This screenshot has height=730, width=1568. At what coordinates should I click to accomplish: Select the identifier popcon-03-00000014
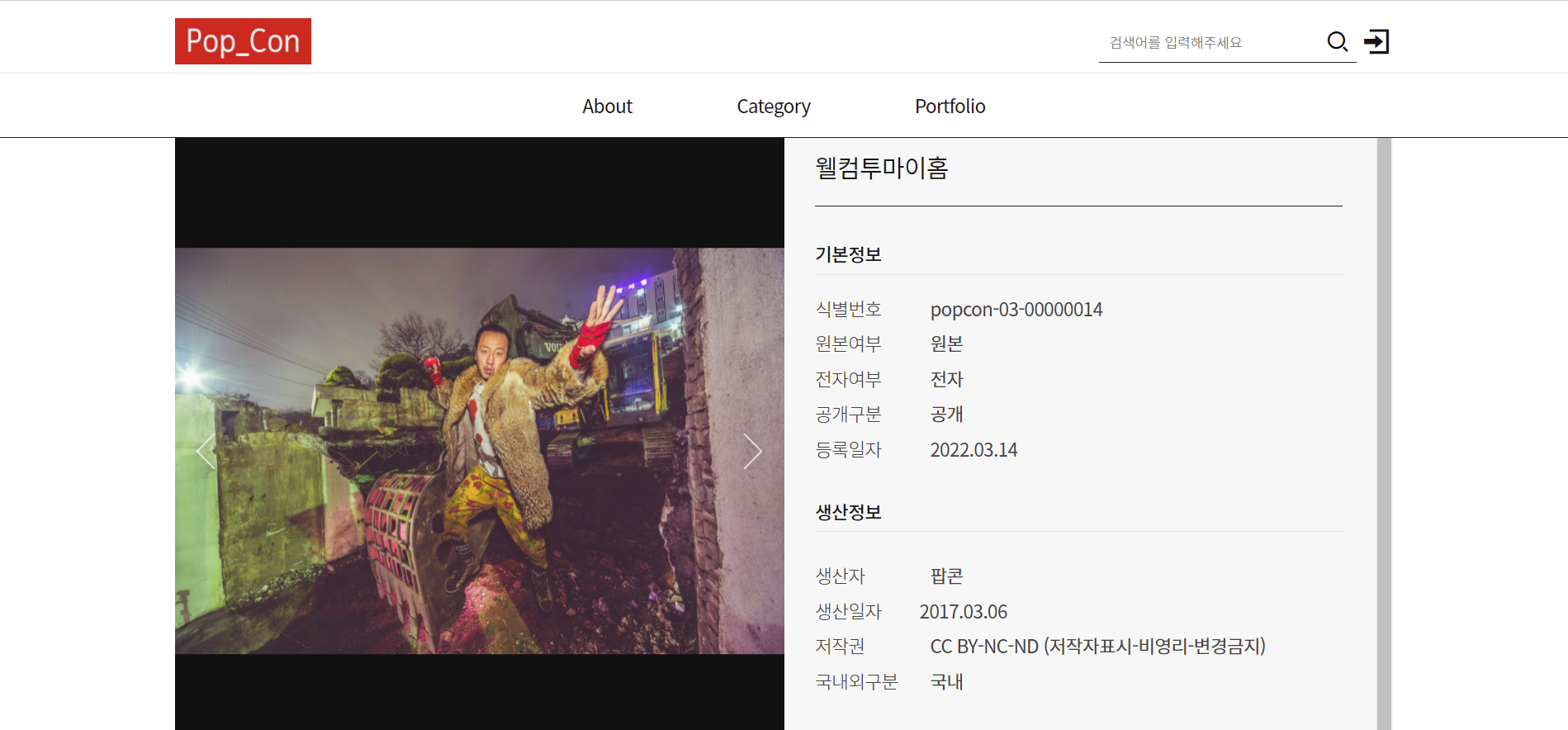click(1016, 310)
